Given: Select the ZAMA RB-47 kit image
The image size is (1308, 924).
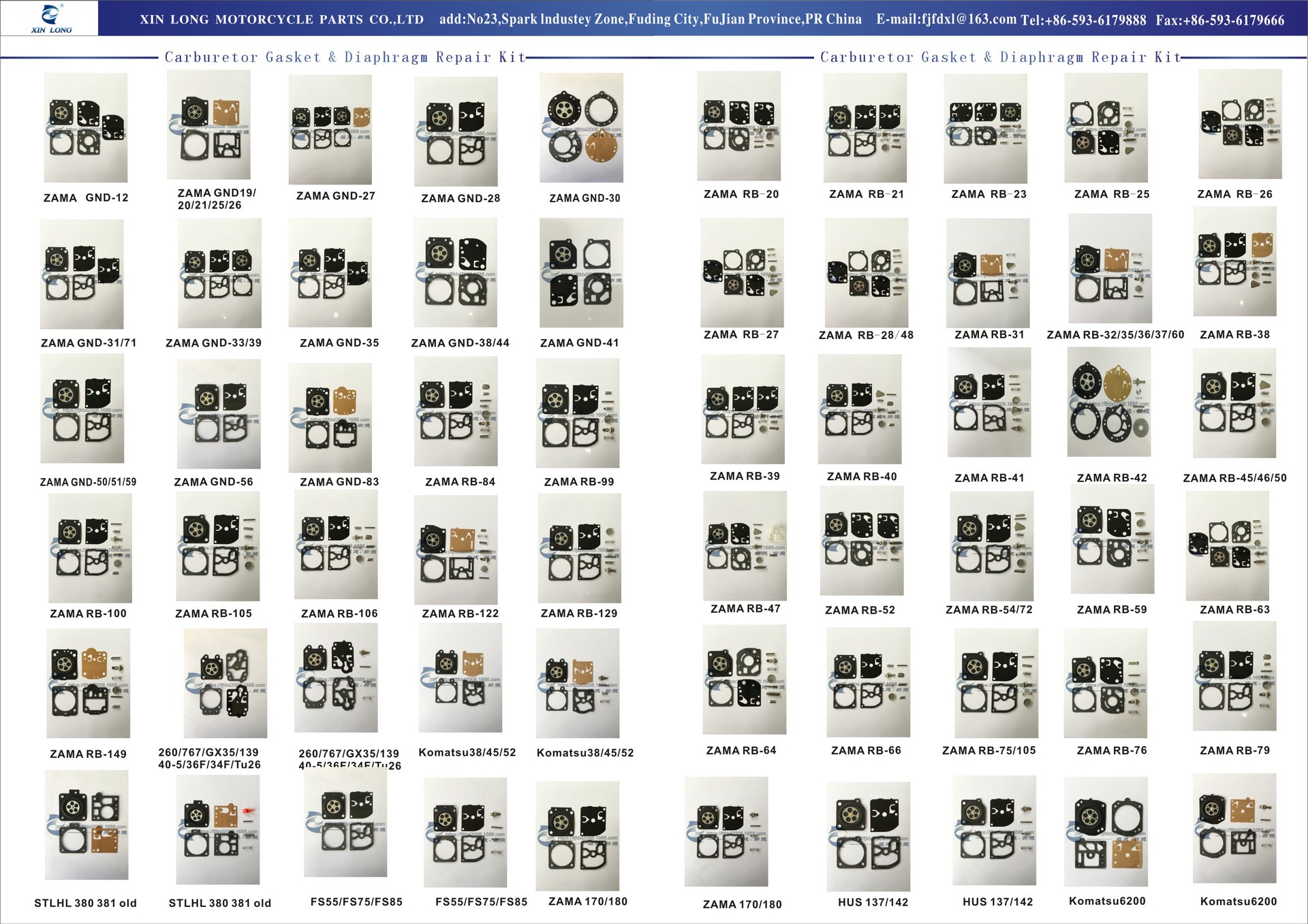Looking at the screenshot, I should pyautogui.click(x=745, y=546).
